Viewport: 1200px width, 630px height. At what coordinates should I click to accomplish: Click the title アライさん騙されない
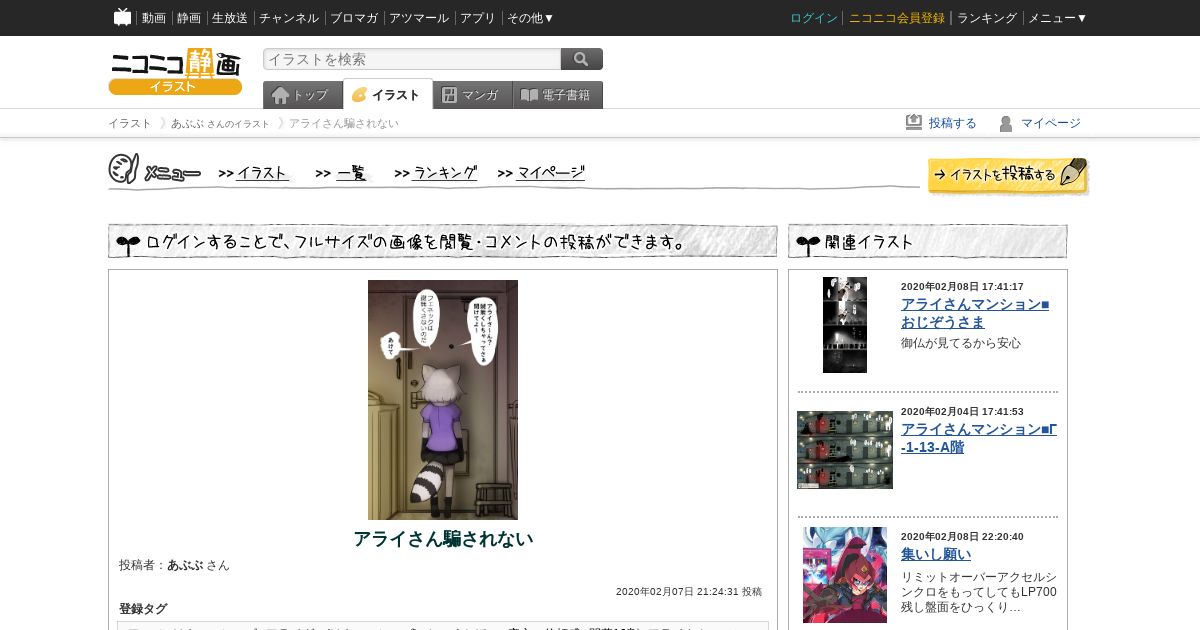443,539
